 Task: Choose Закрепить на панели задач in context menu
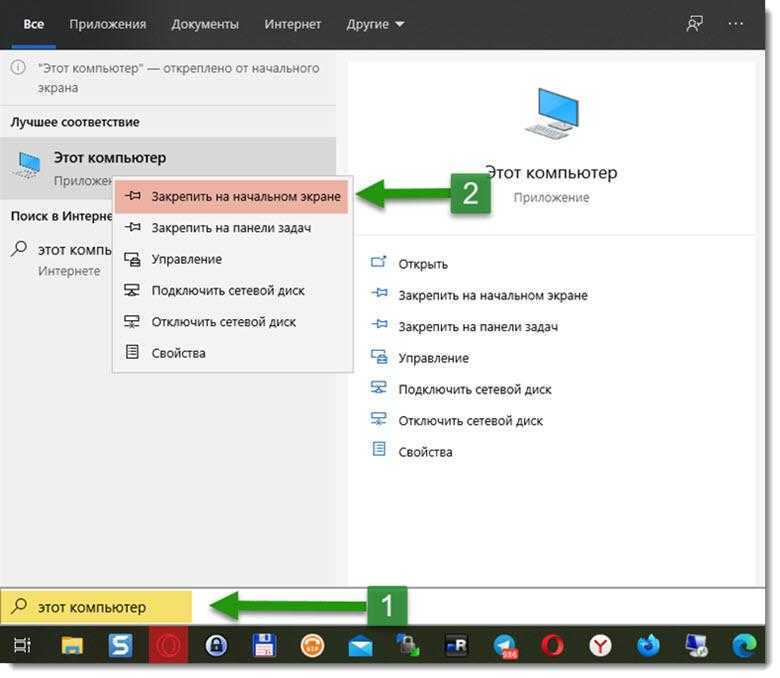tap(232, 228)
